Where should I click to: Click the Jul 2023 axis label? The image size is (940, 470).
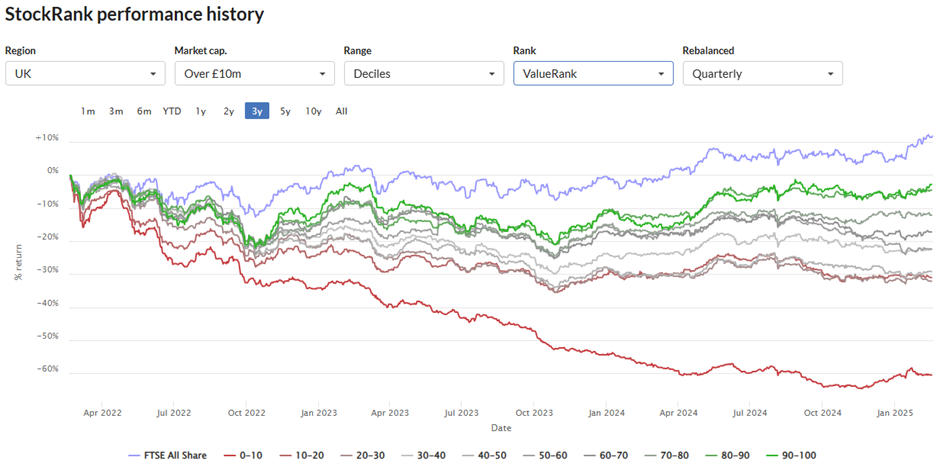coord(462,413)
